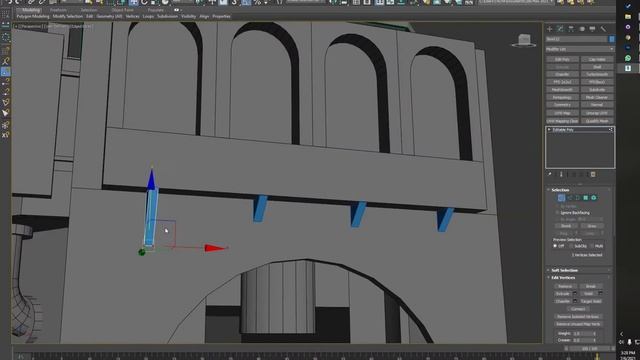
Task: Enable the By Angle checkbox
Action: coord(557,220)
